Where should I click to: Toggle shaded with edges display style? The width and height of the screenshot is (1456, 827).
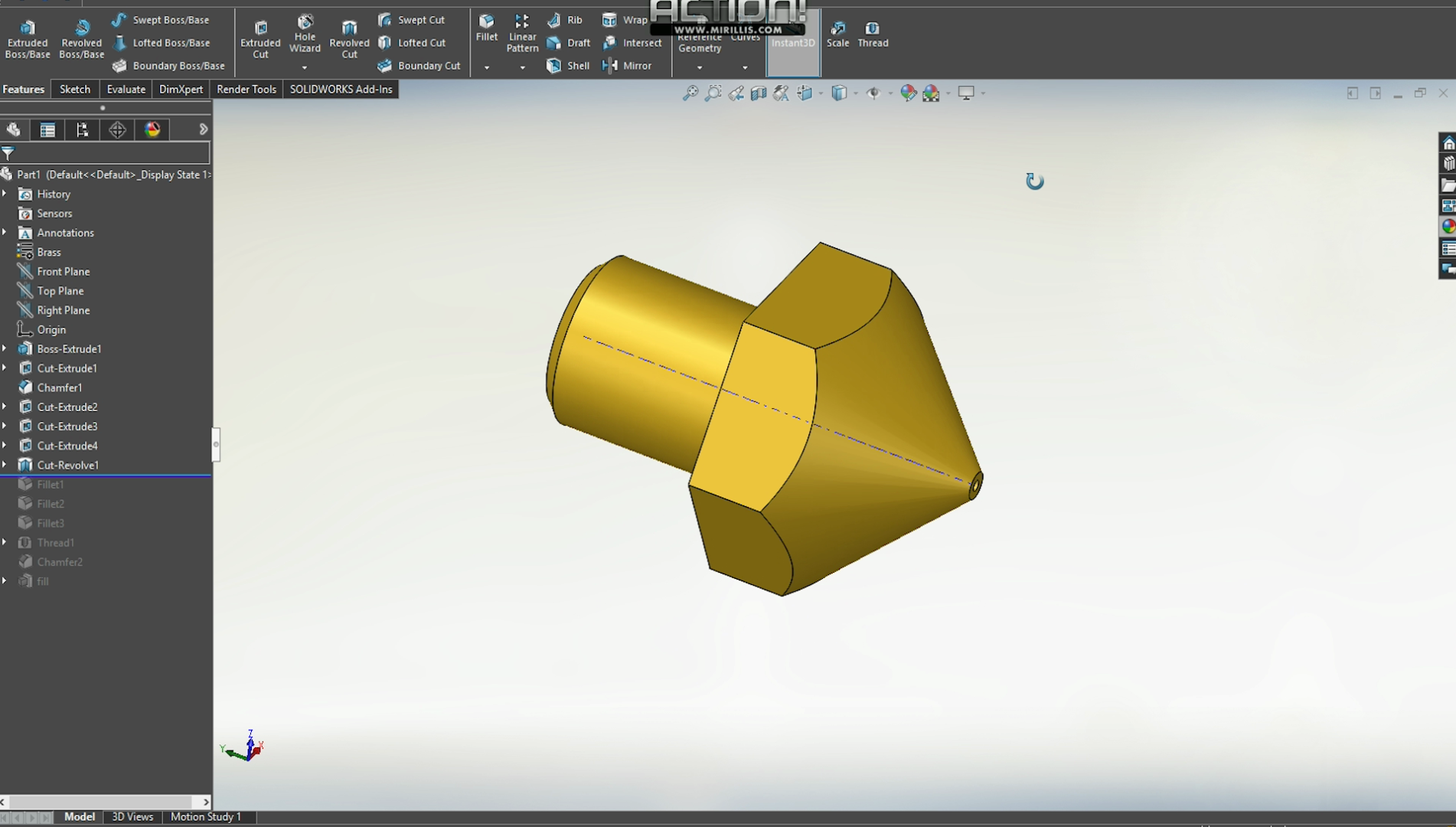pyautogui.click(x=841, y=93)
